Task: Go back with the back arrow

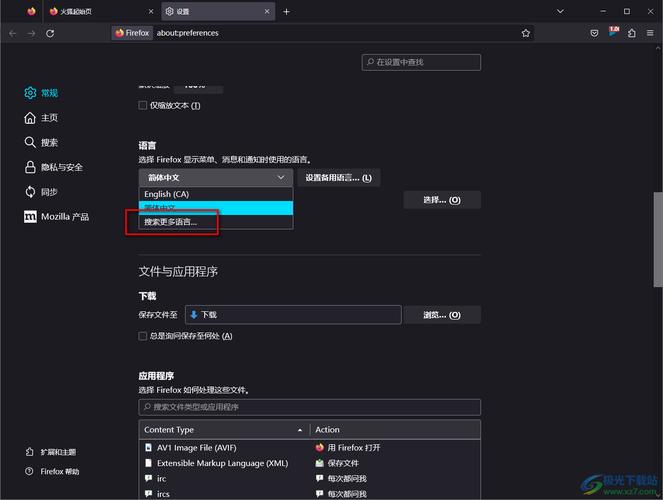Action: tap(13, 33)
